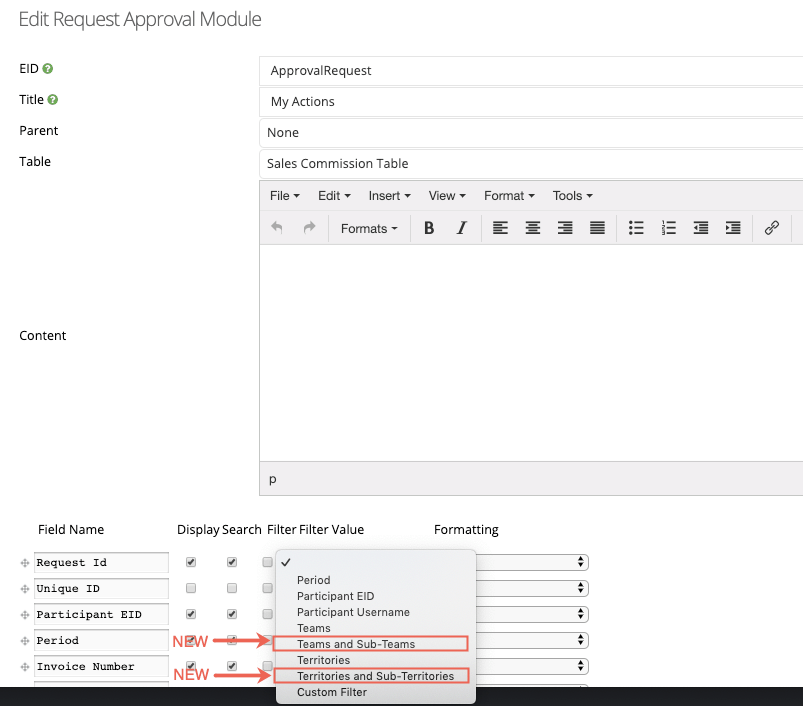Select the blank checked option in filter list

(x=376, y=563)
